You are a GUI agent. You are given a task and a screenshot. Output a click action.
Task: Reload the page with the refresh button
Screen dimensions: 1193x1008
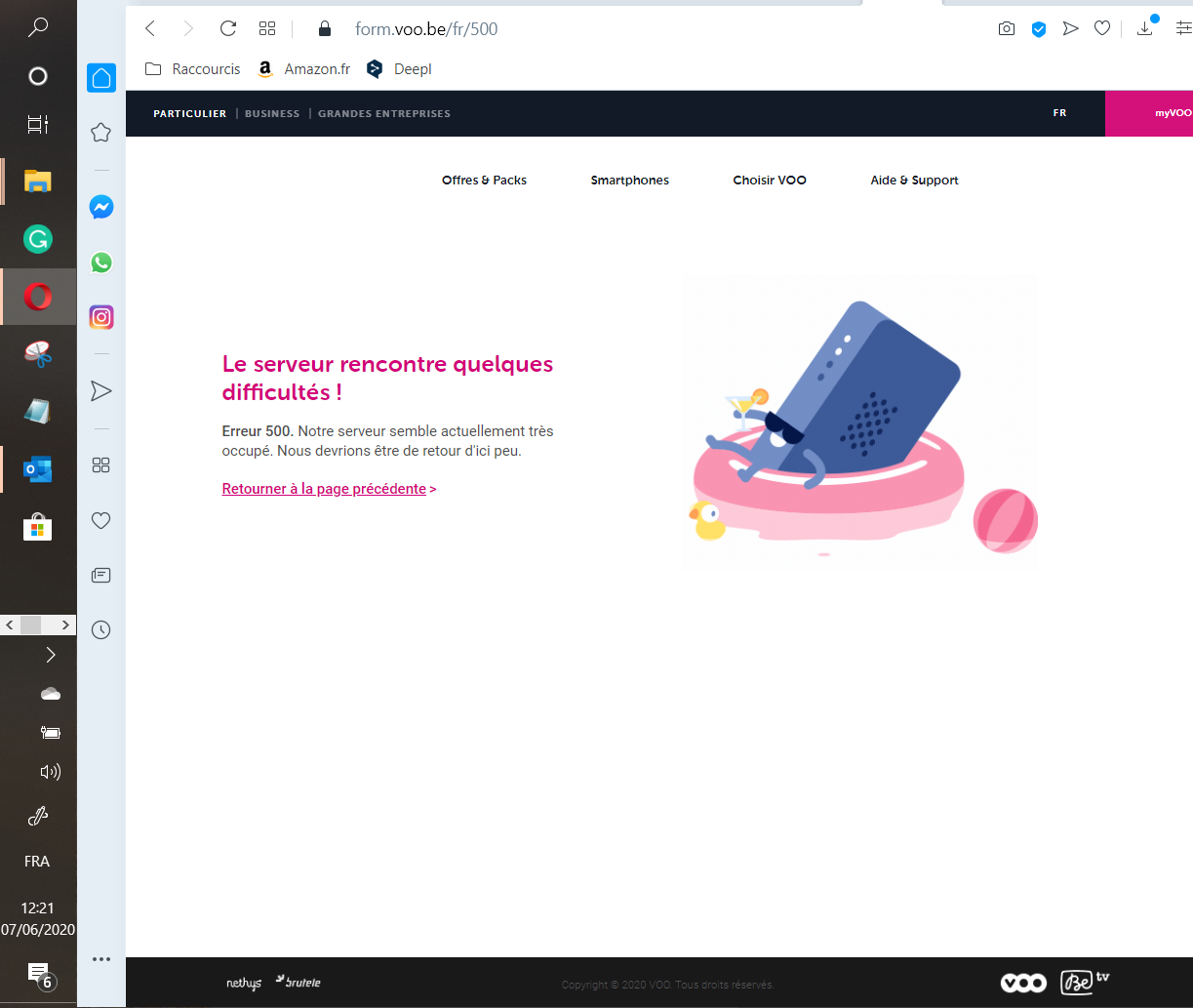228,29
